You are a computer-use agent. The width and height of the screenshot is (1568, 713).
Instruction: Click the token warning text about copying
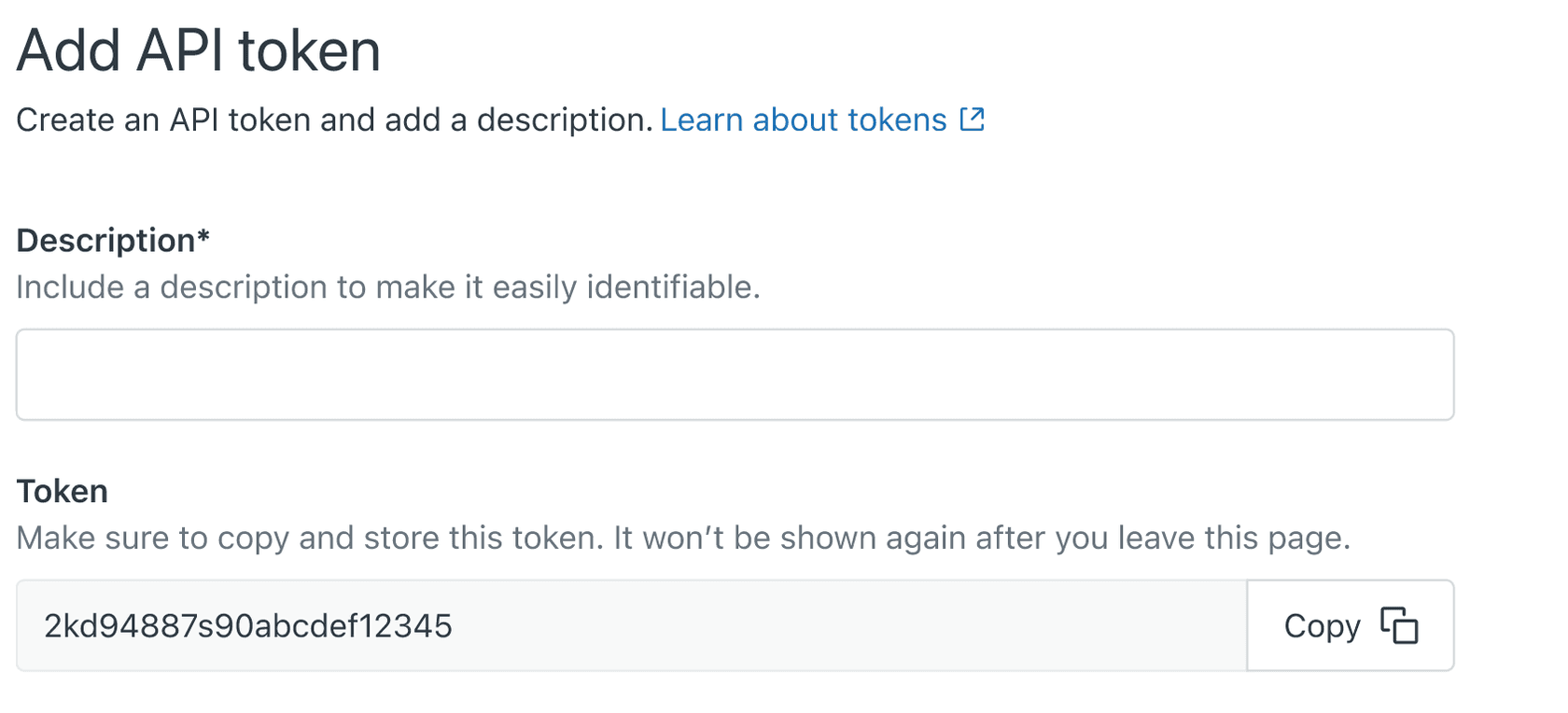[683, 537]
